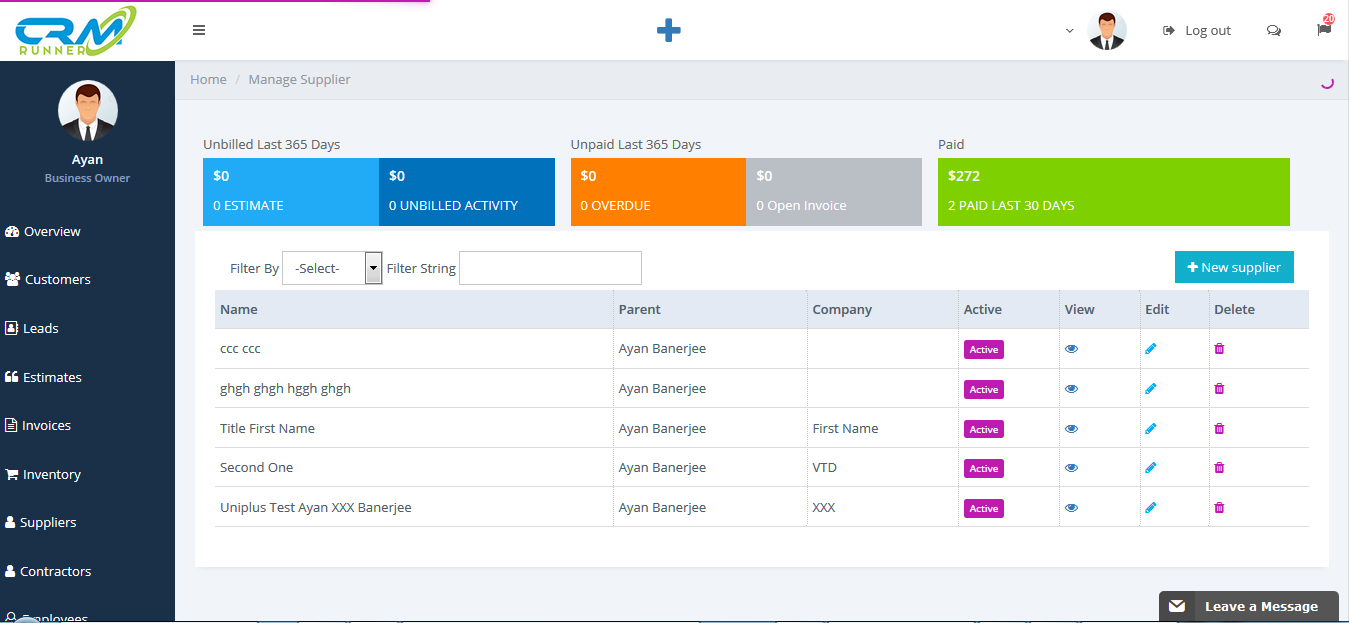Select the Invoices section in the sidebar
Screen dimensions: 1349x623
click(43, 424)
